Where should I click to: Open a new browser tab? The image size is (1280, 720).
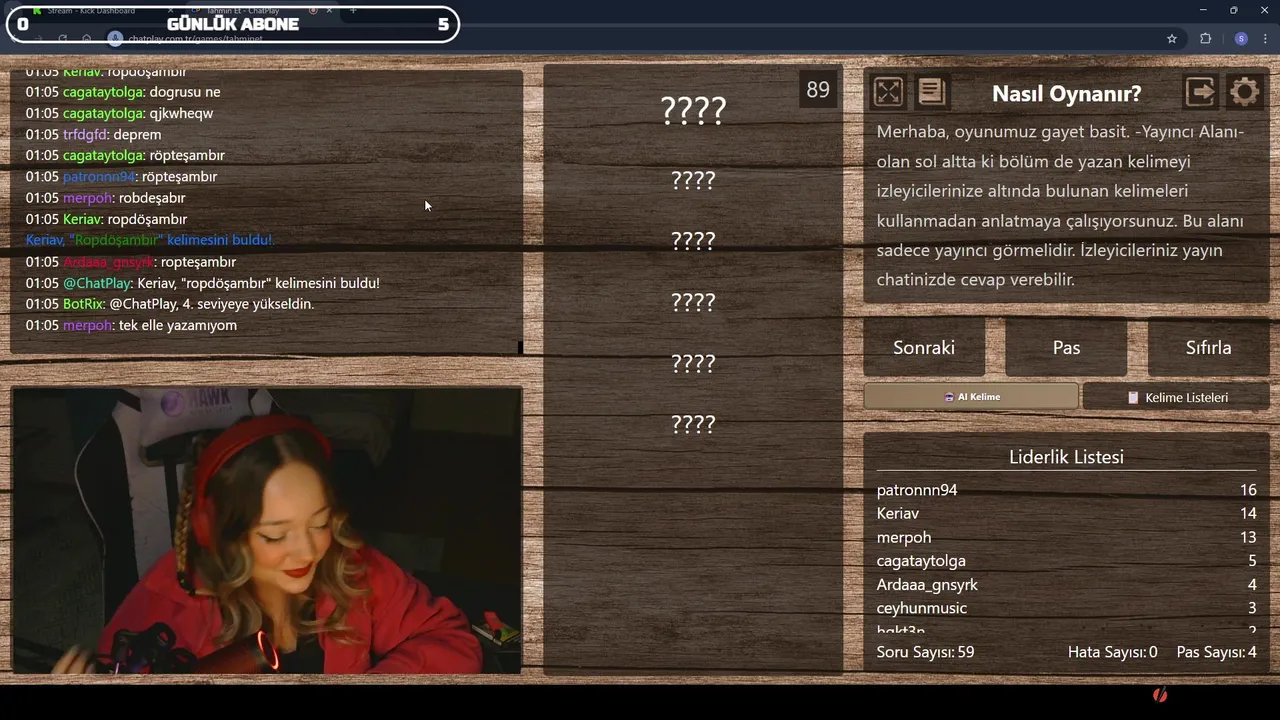[x=353, y=10]
